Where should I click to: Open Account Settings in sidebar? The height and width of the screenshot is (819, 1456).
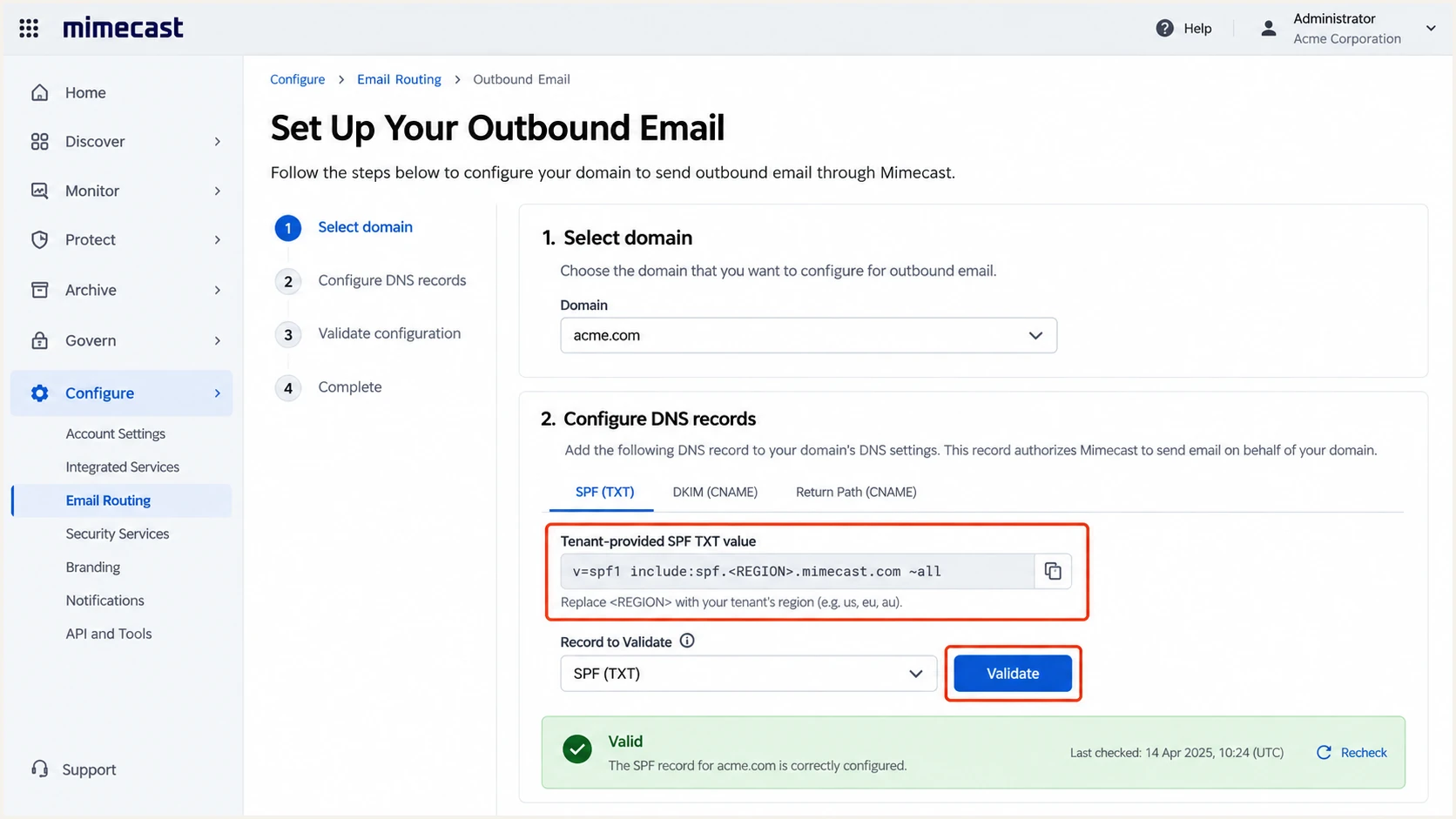pyautogui.click(x=116, y=433)
